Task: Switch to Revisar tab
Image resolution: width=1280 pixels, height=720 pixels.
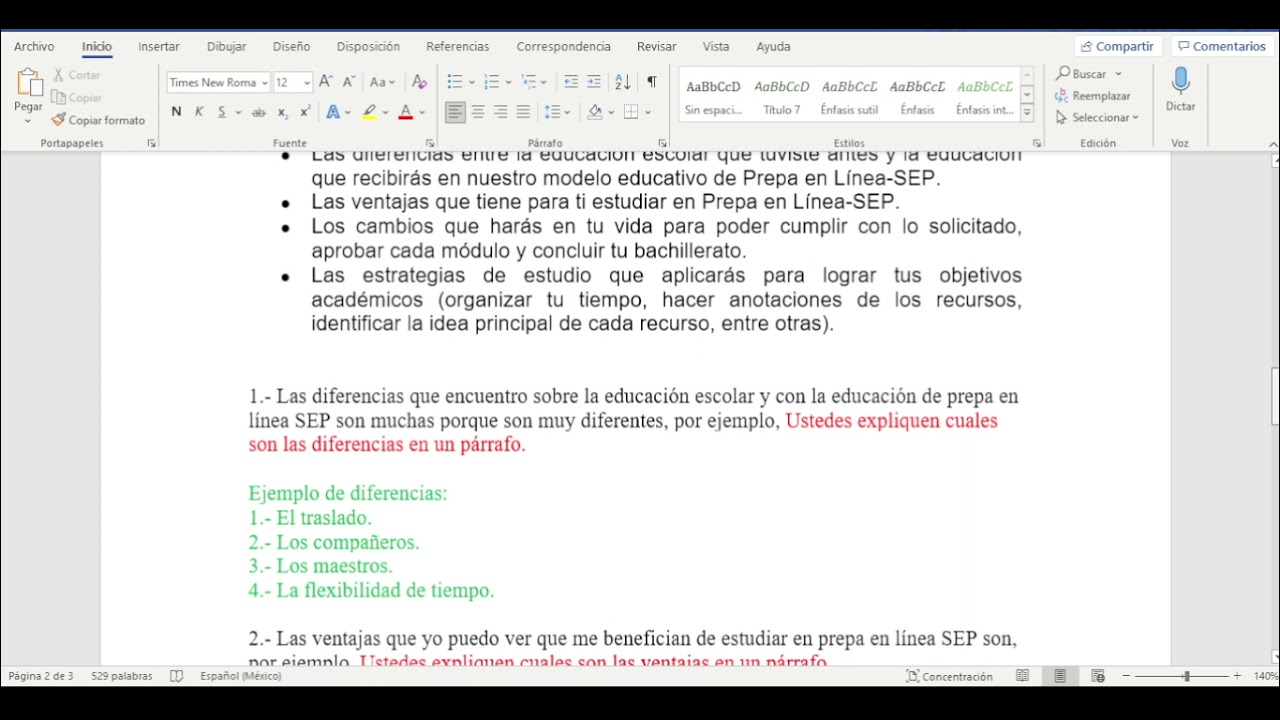Action: (656, 46)
